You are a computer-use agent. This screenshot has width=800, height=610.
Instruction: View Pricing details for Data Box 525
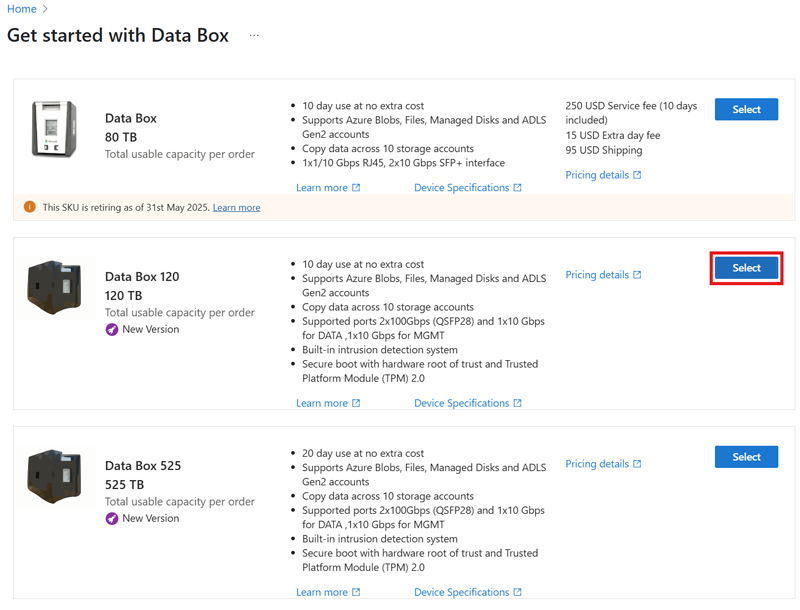tap(597, 464)
